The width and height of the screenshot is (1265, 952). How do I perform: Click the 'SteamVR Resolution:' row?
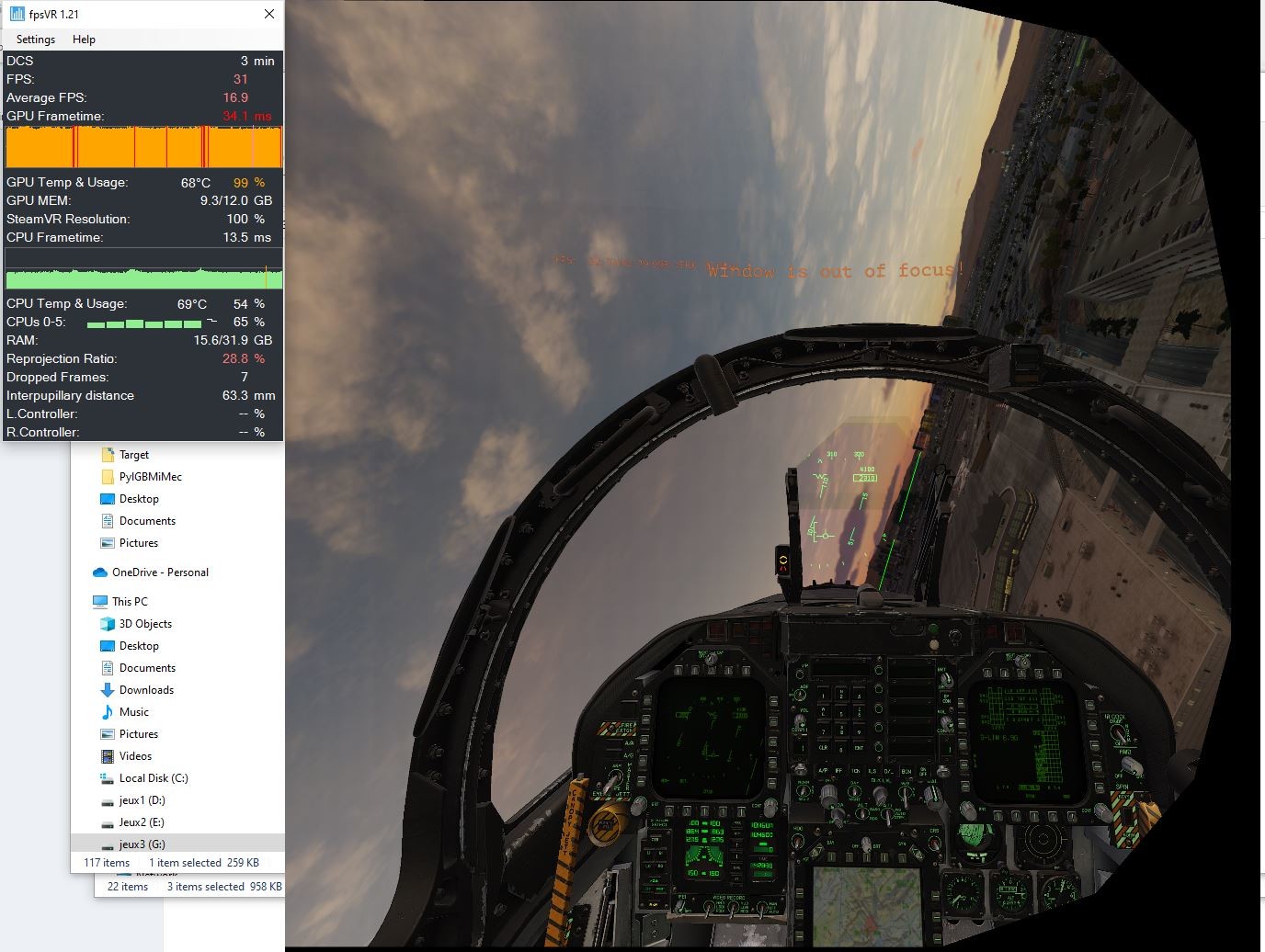tap(143, 219)
